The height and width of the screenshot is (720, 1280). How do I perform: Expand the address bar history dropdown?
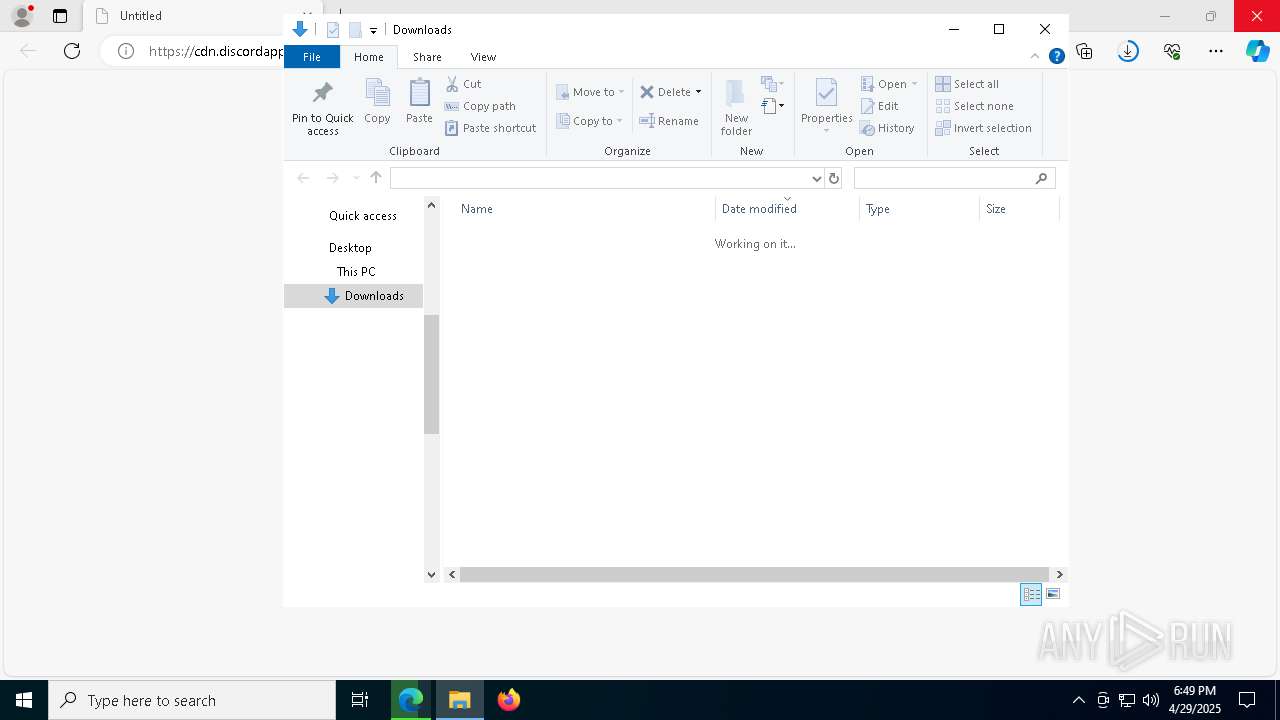[817, 178]
